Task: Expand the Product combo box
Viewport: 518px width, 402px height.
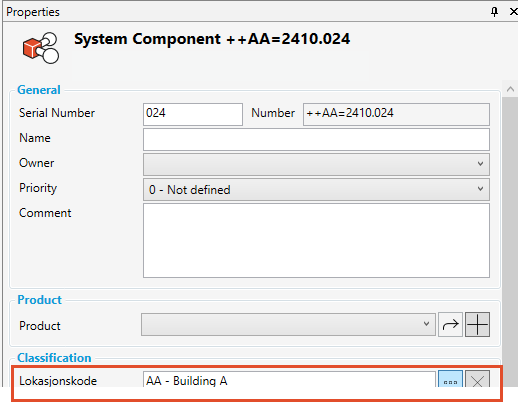Action: (288, 324)
